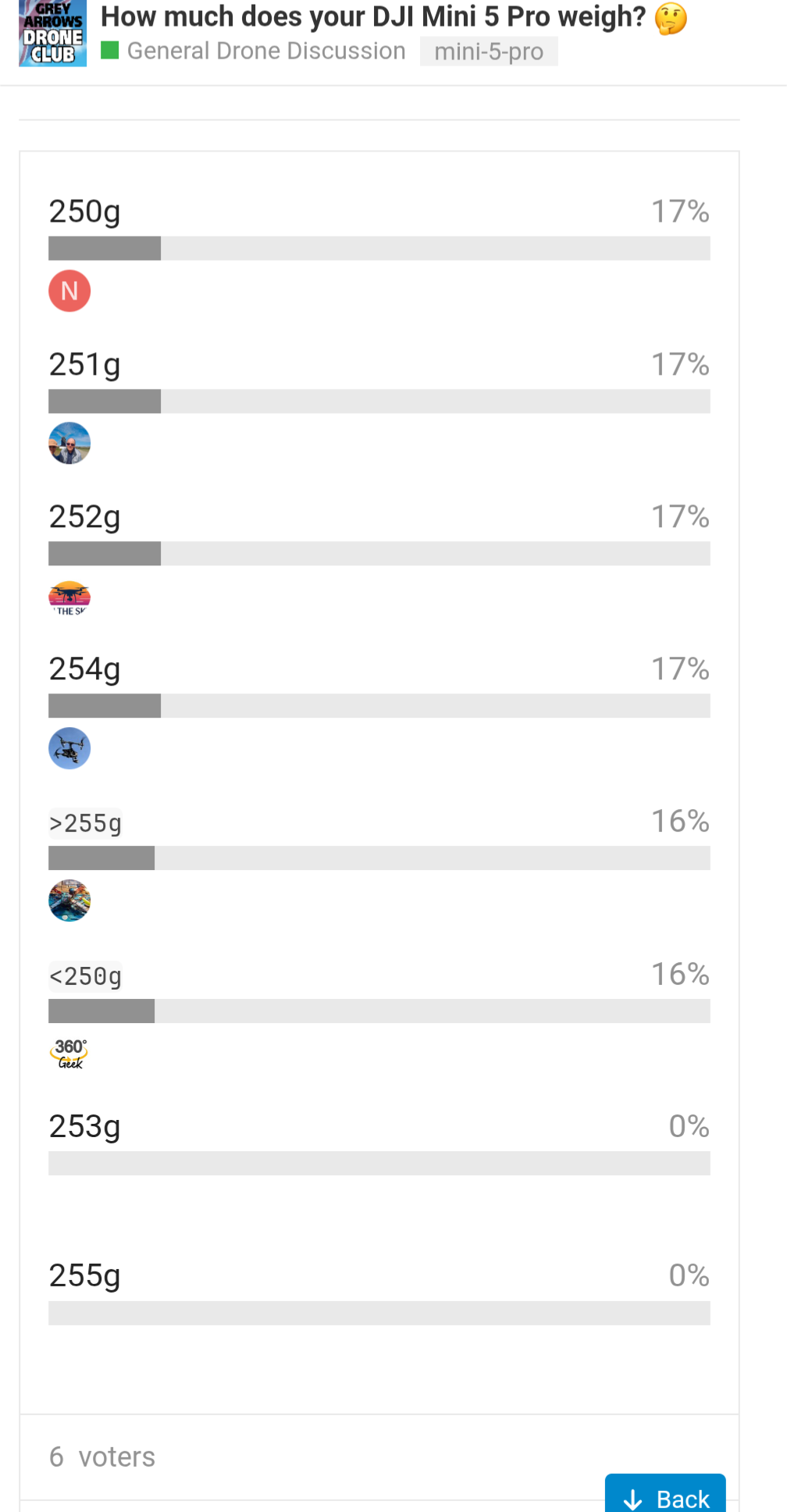Click the 253g empty result bar

click(x=379, y=1163)
